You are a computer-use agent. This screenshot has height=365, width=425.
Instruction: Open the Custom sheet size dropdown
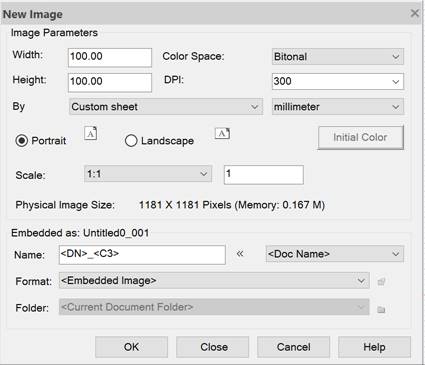coord(166,107)
